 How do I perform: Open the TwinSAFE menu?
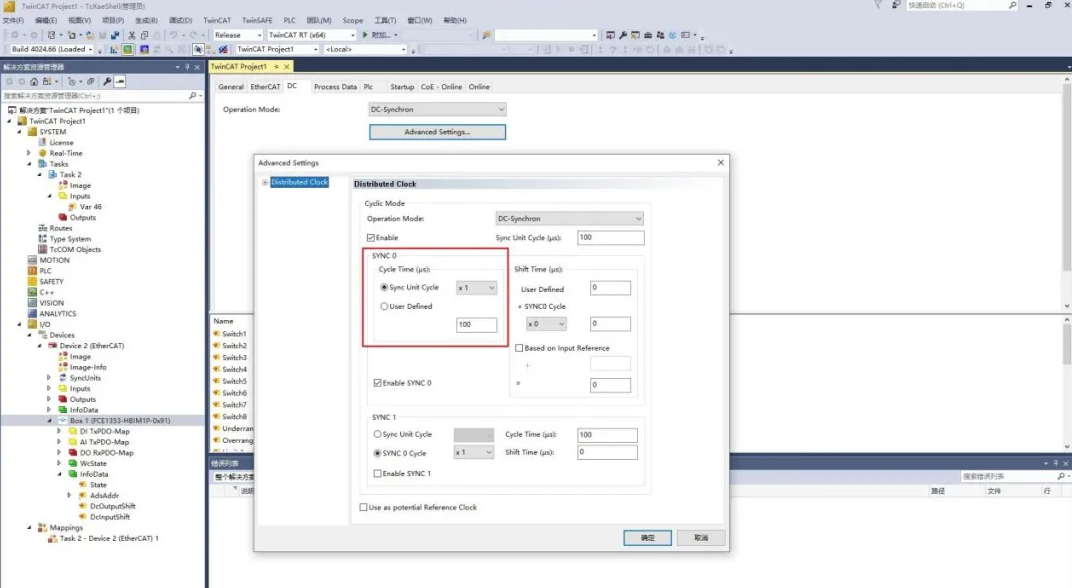click(x=257, y=21)
